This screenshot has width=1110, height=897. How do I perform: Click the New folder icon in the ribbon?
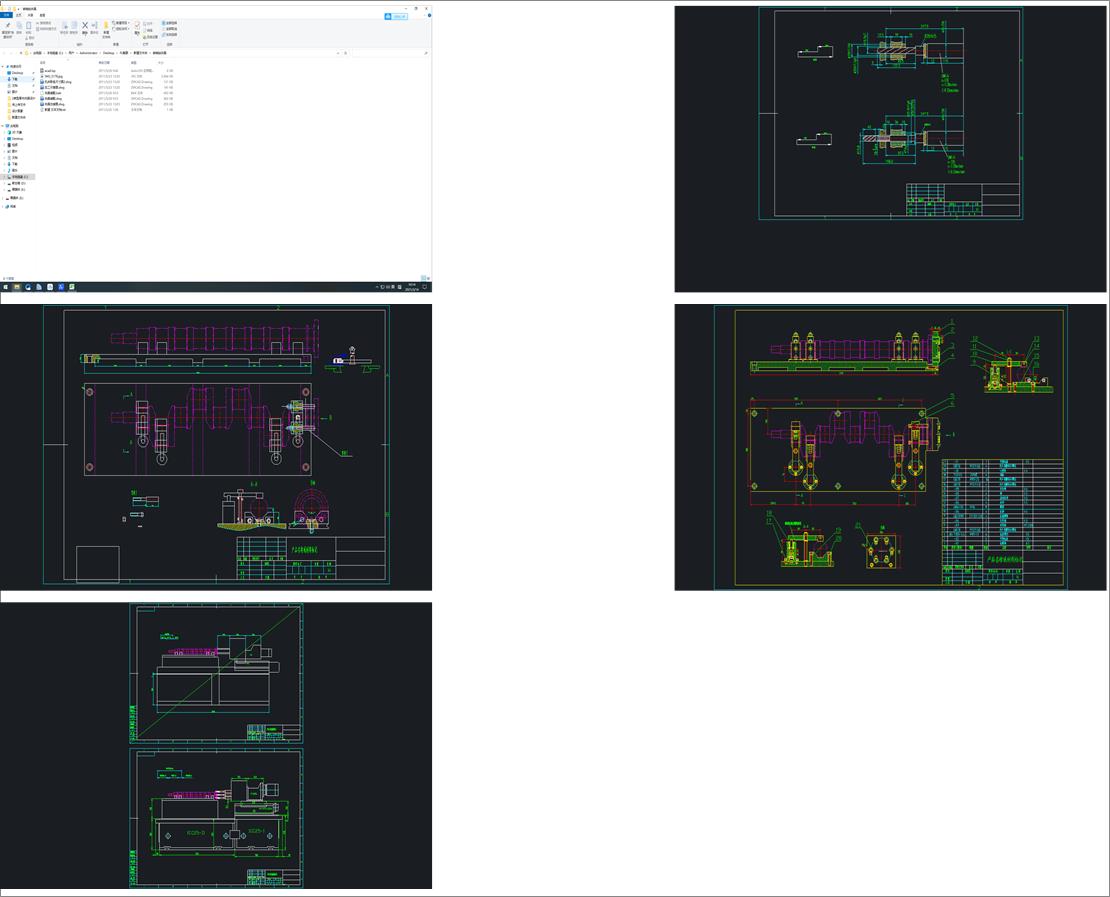106,28
